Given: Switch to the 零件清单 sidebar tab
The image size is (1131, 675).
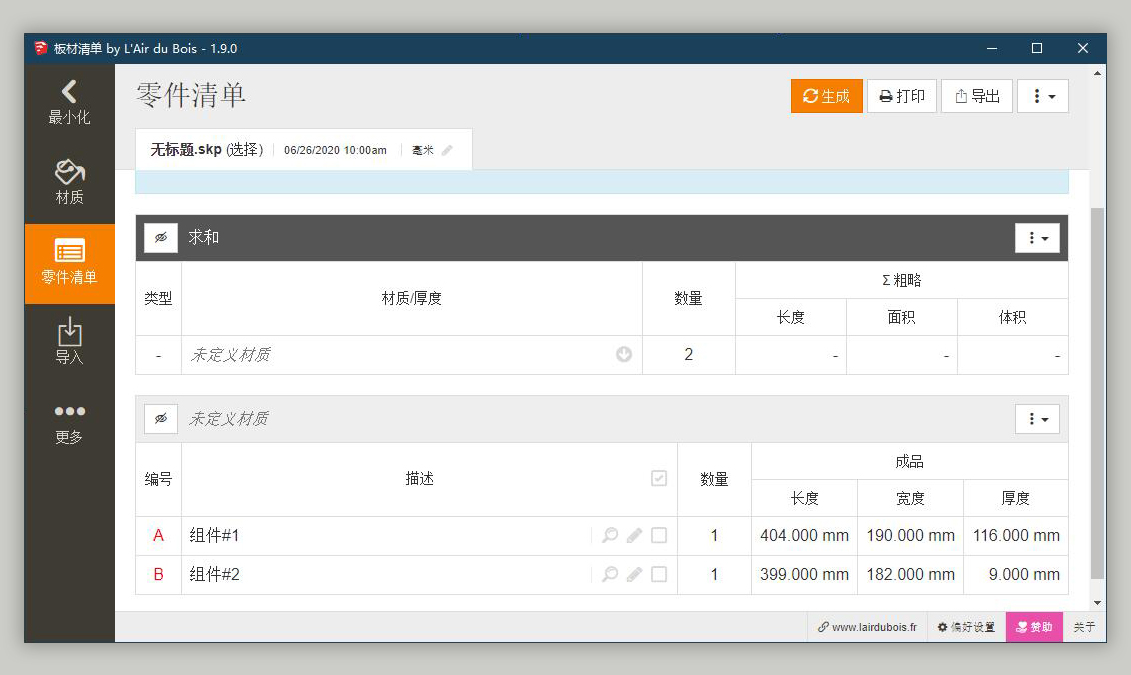Looking at the screenshot, I should click(x=69, y=262).
